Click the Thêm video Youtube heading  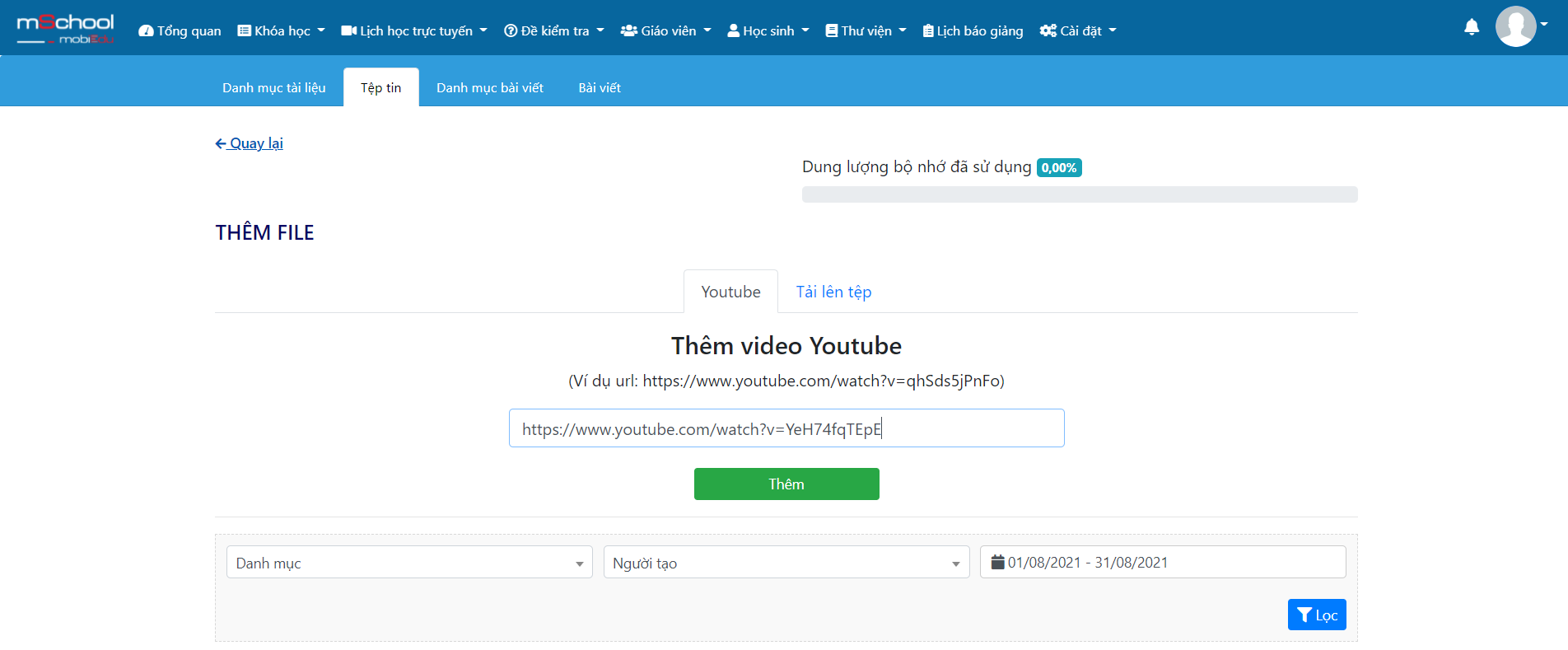click(x=786, y=345)
